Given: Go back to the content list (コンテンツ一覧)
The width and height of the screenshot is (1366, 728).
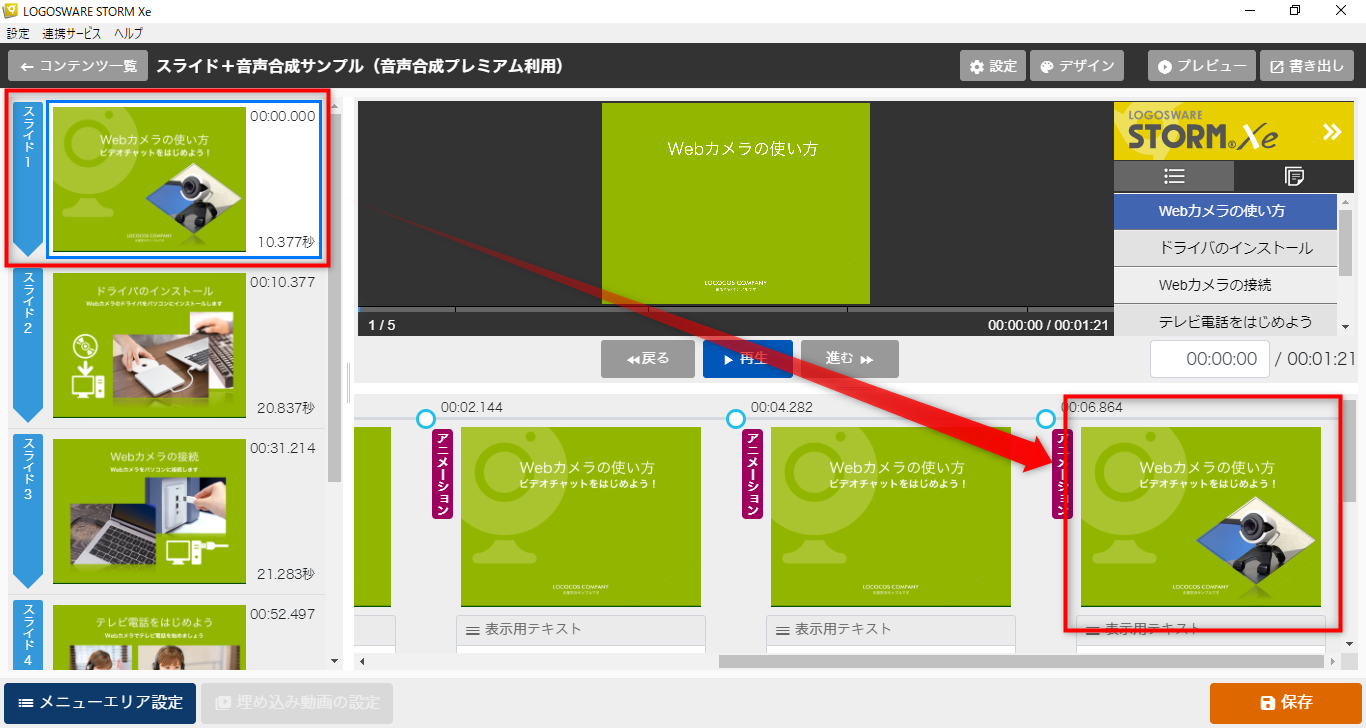Looking at the screenshot, I should coord(78,67).
